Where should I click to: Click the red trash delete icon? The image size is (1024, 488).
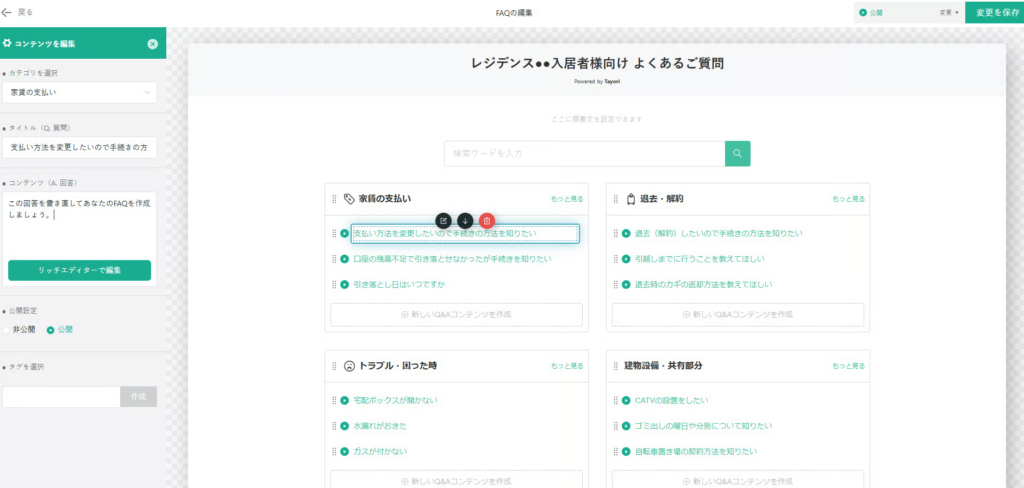tap(486, 220)
